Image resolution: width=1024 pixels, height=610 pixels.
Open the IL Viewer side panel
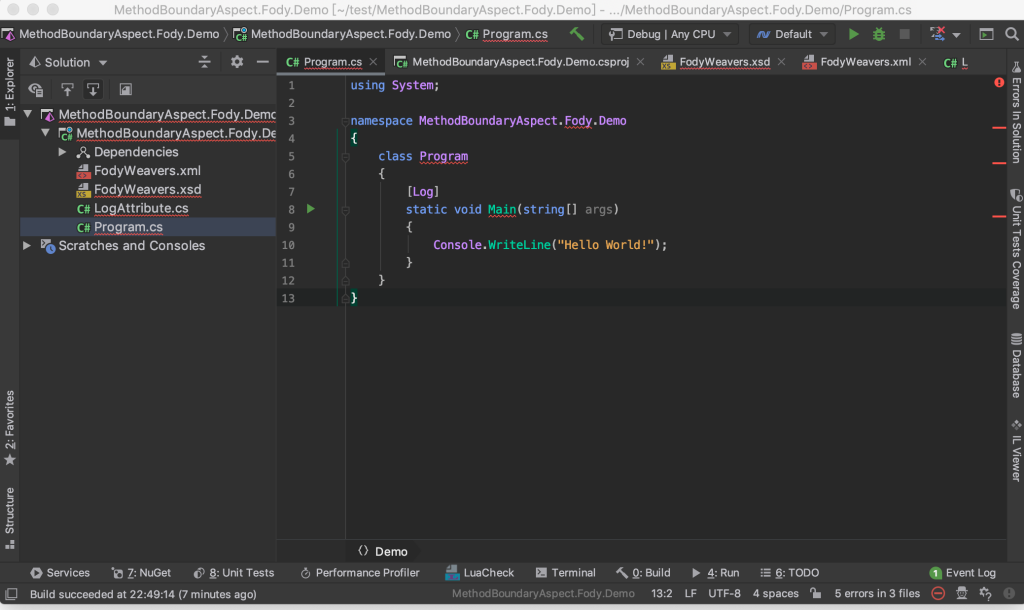(1016, 451)
